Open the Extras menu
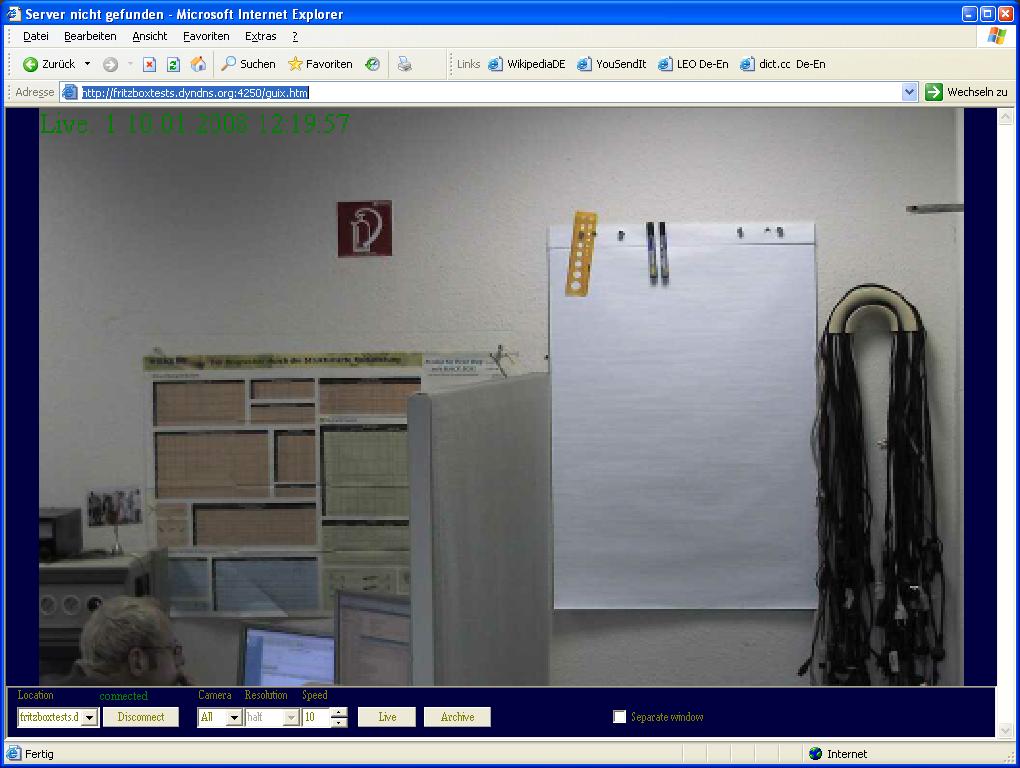This screenshot has height=768, width=1020. click(260, 36)
